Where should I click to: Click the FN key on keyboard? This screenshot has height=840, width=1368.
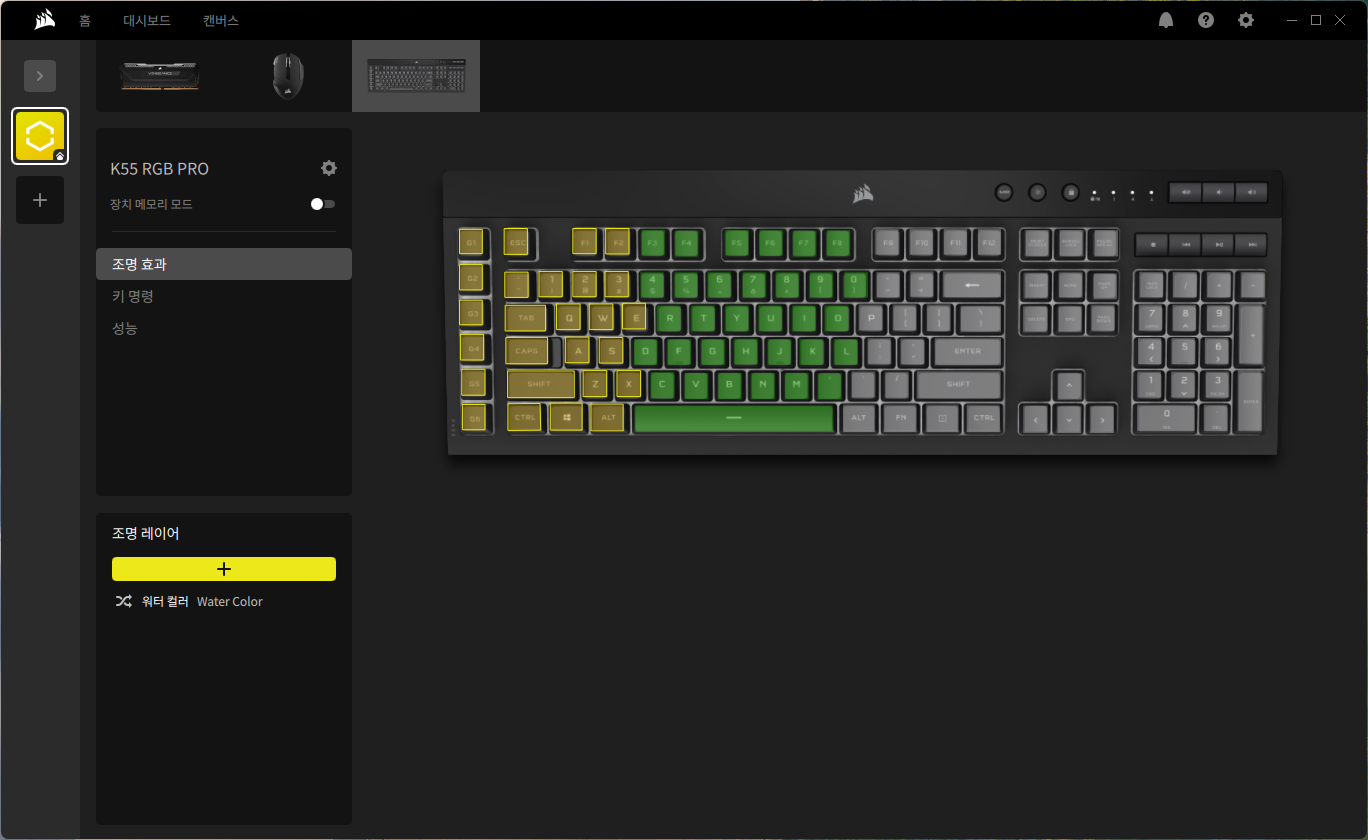pos(900,418)
